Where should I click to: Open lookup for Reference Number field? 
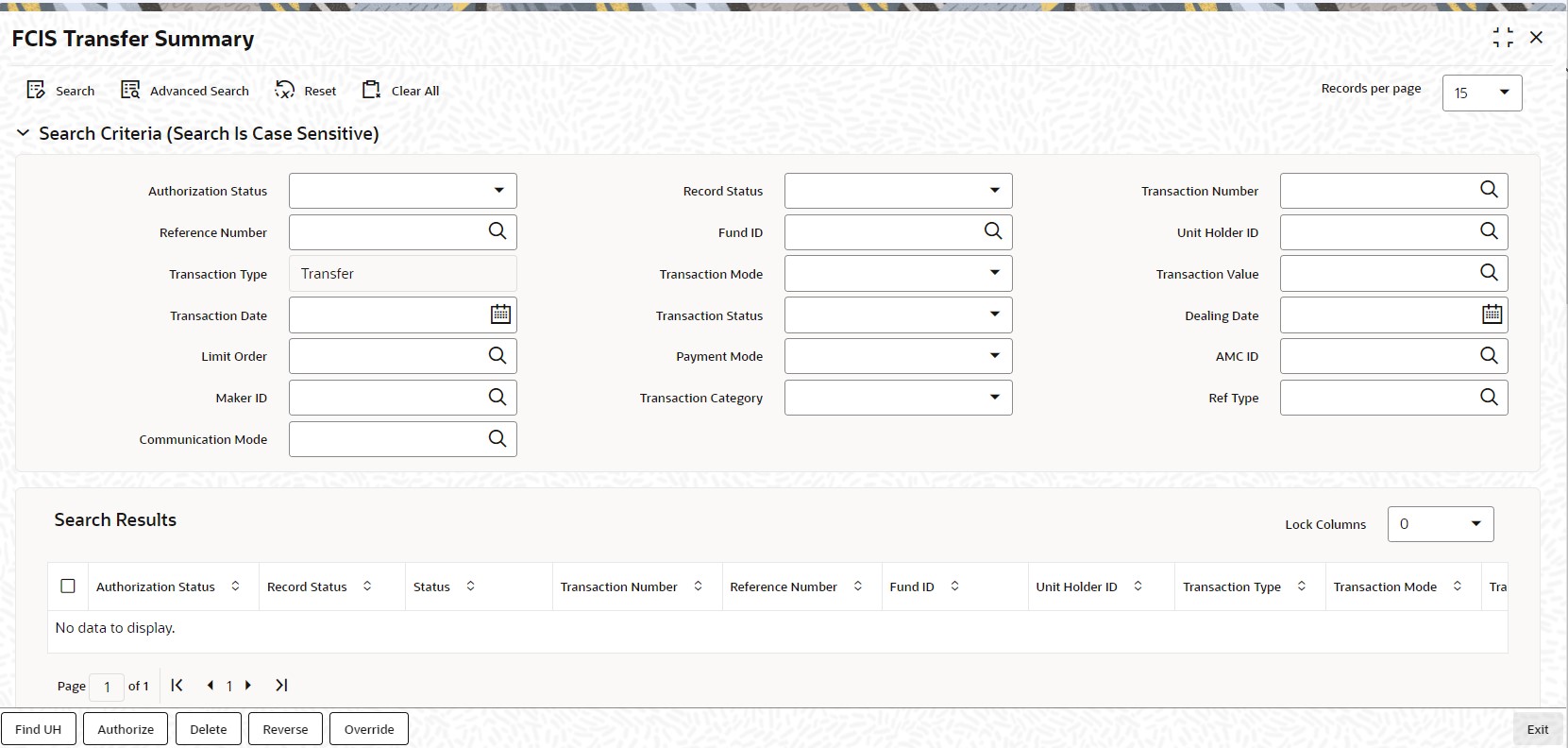coord(497,231)
